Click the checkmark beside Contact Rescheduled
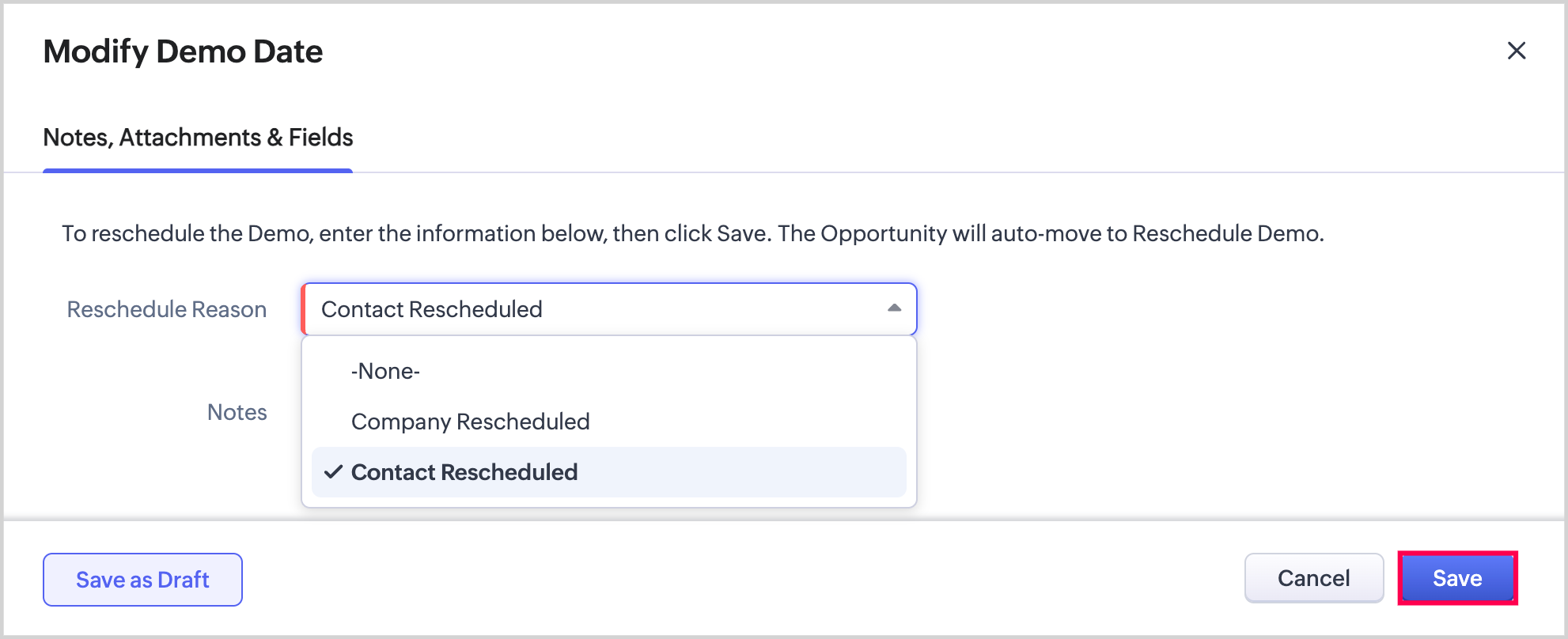The width and height of the screenshot is (1568, 639). pyautogui.click(x=334, y=472)
